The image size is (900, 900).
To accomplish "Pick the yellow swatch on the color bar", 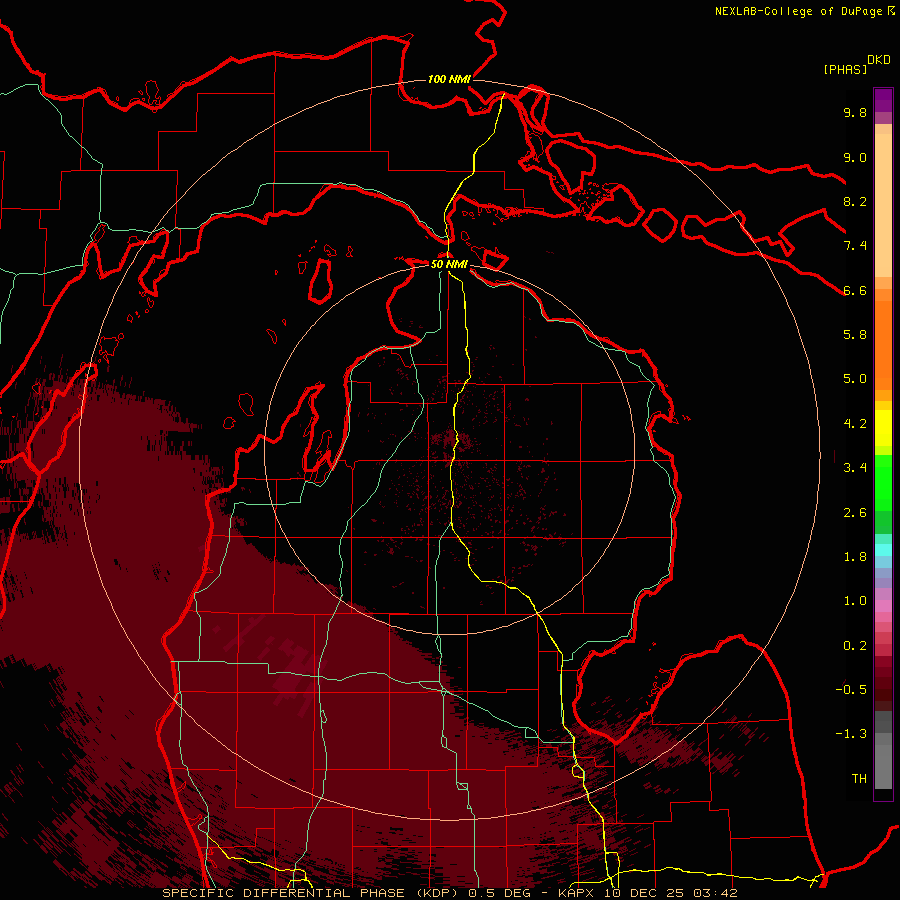I will pos(883,428).
